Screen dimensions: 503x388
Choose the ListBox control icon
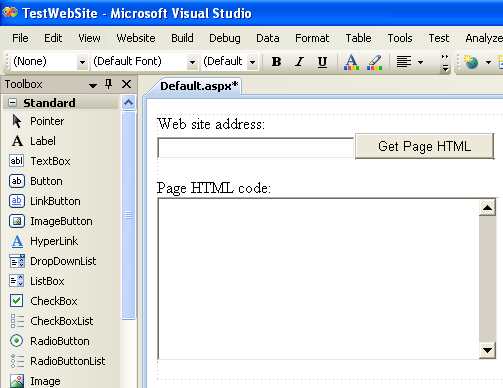[x=16, y=281]
